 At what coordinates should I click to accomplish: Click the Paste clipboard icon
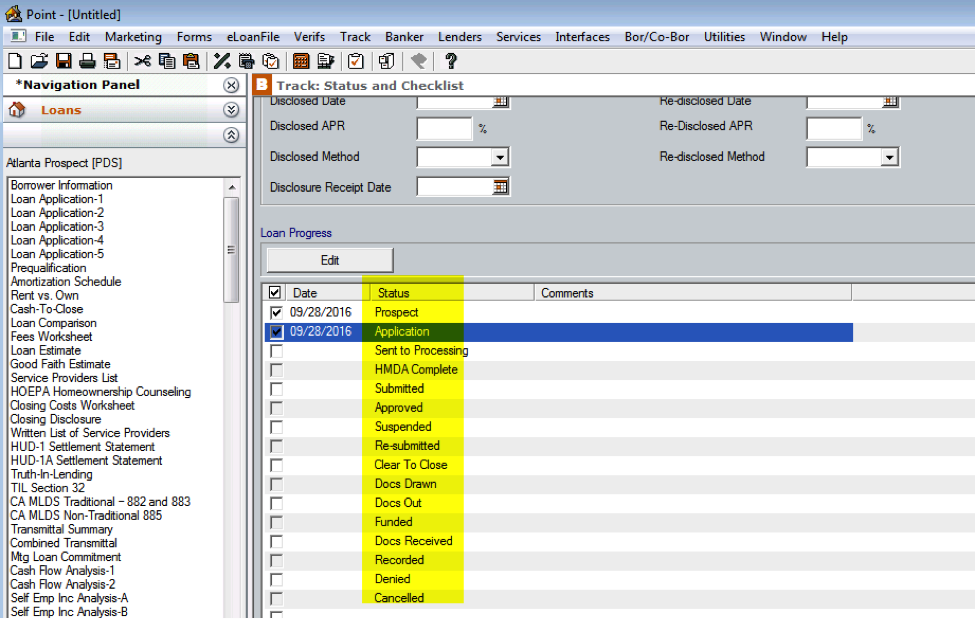(190, 61)
